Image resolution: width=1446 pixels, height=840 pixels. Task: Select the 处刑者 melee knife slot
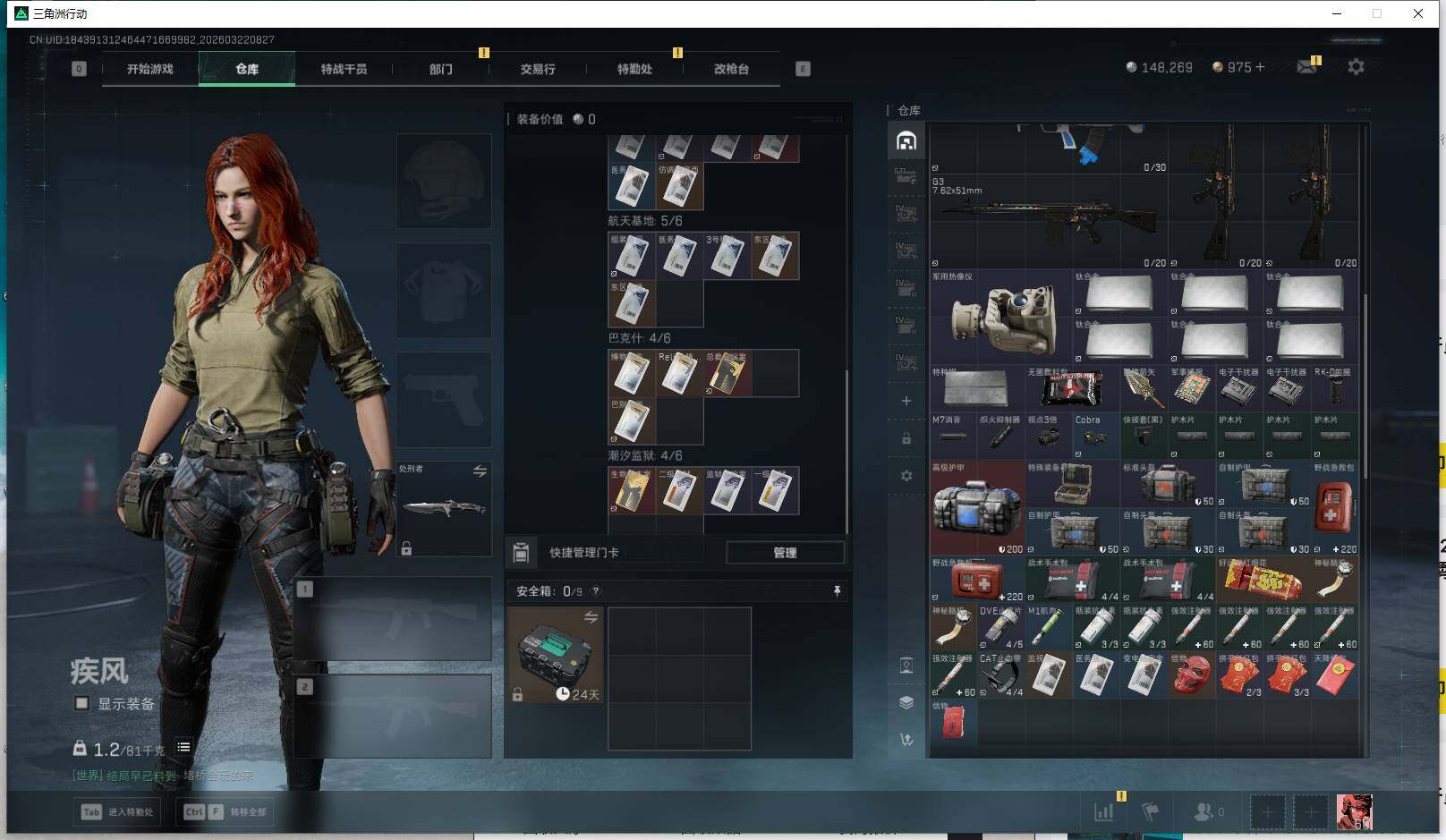point(444,508)
